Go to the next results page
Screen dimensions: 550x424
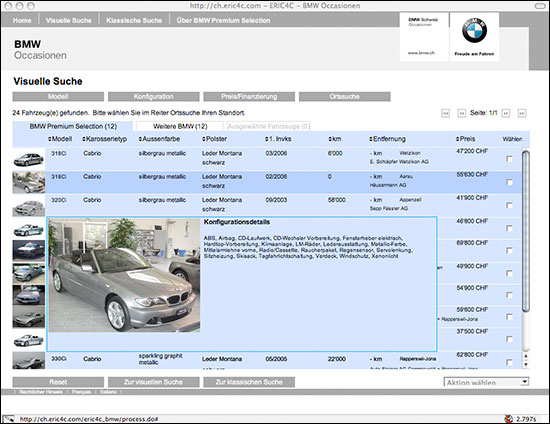pos(505,113)
